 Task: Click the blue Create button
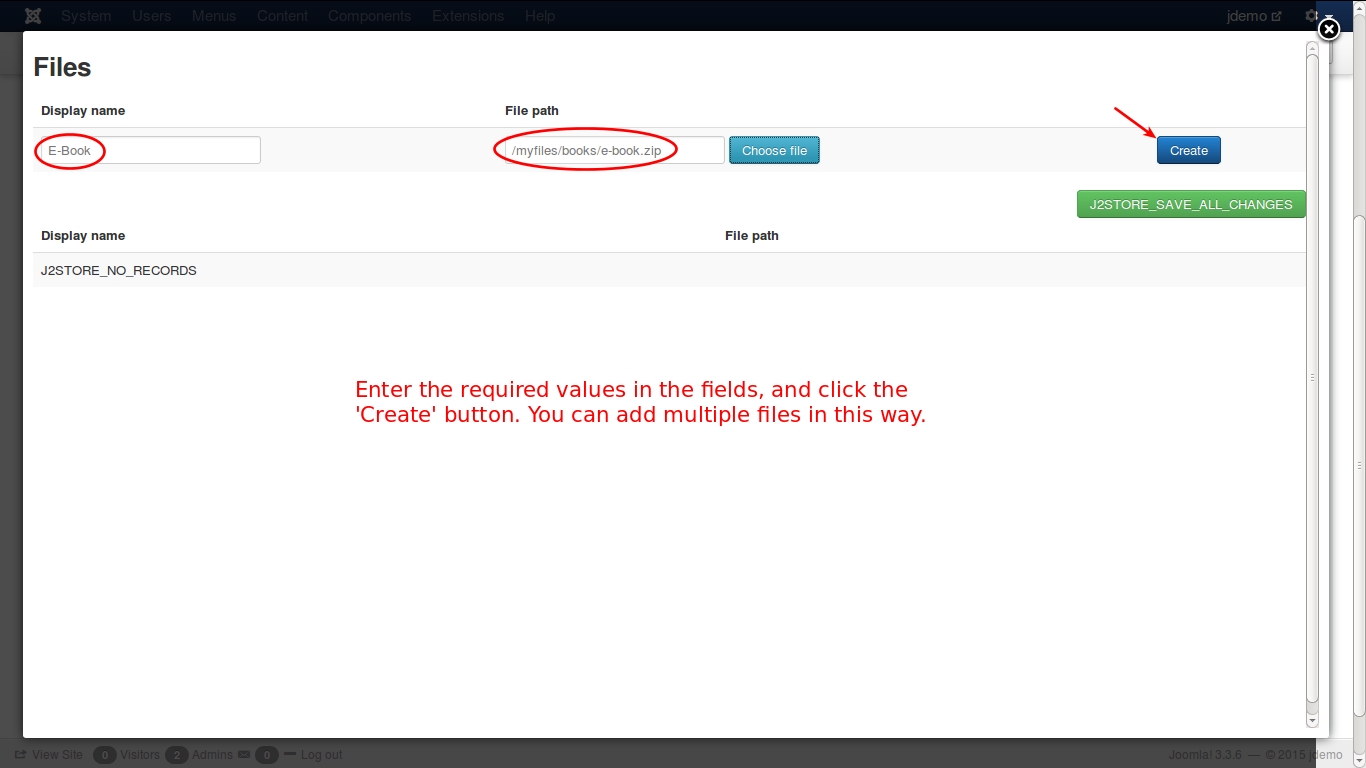(x=1189, y=150)
